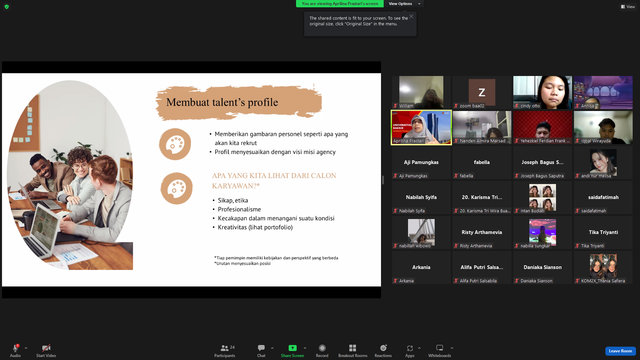Screen dimensions: 640x360
Task: Select Arkania participant tile
Action: point(421,267)
